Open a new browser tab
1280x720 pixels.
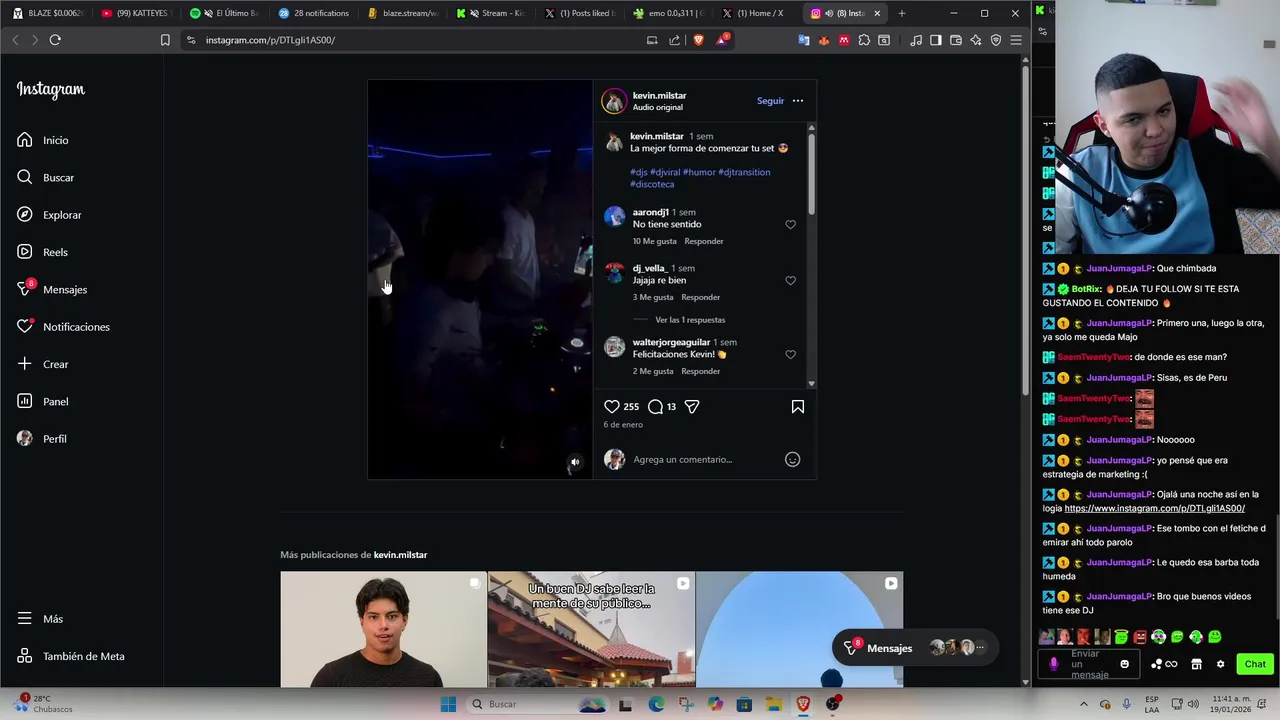tap(902, 13)
